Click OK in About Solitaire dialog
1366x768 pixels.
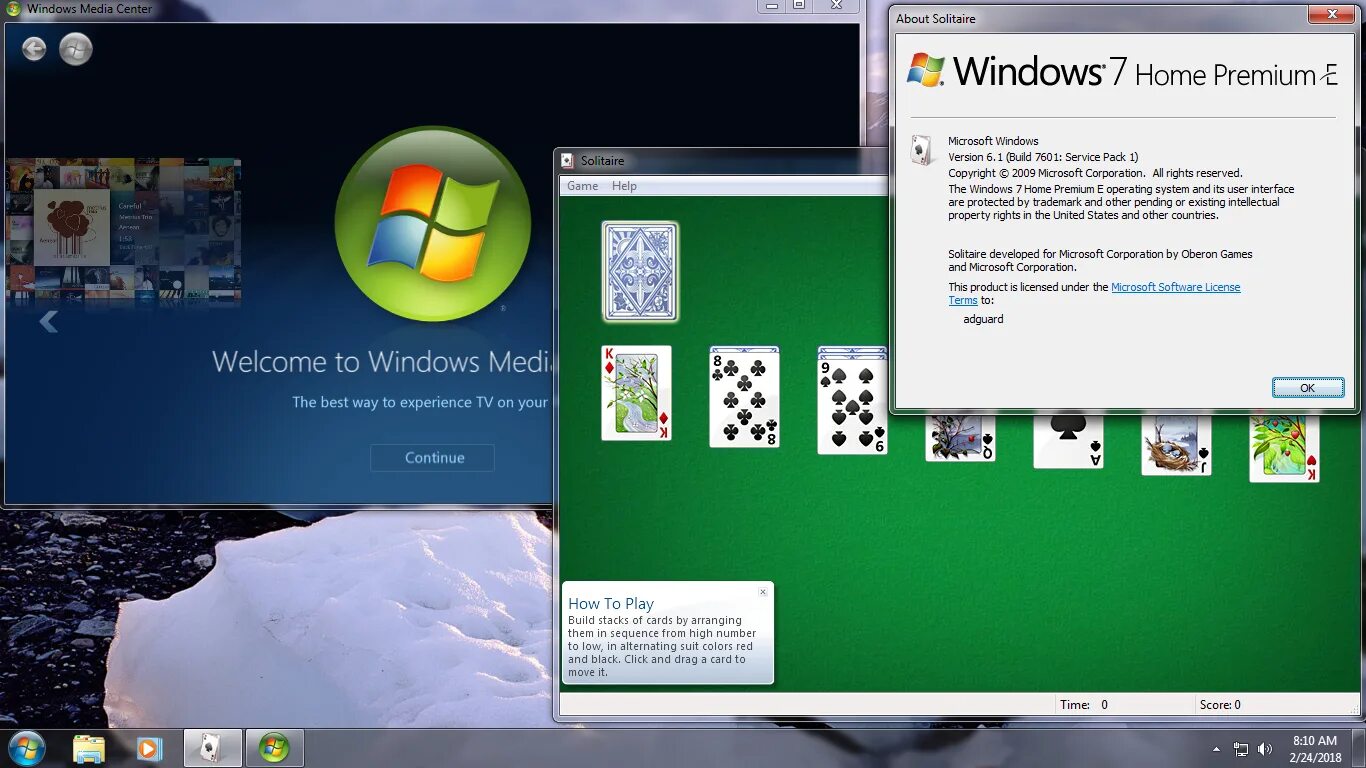click(1308, 388)
